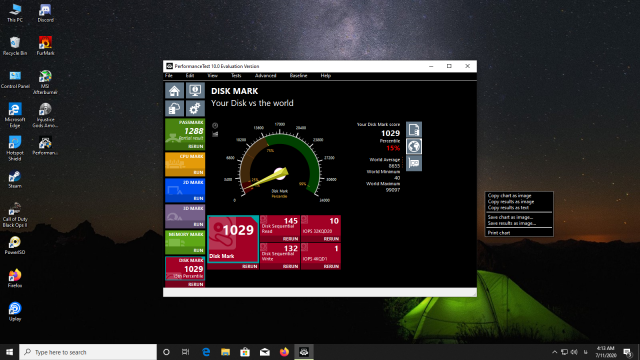
Task: Rerun the IOPS 4KQD1 test
Action: pos(331,266)
